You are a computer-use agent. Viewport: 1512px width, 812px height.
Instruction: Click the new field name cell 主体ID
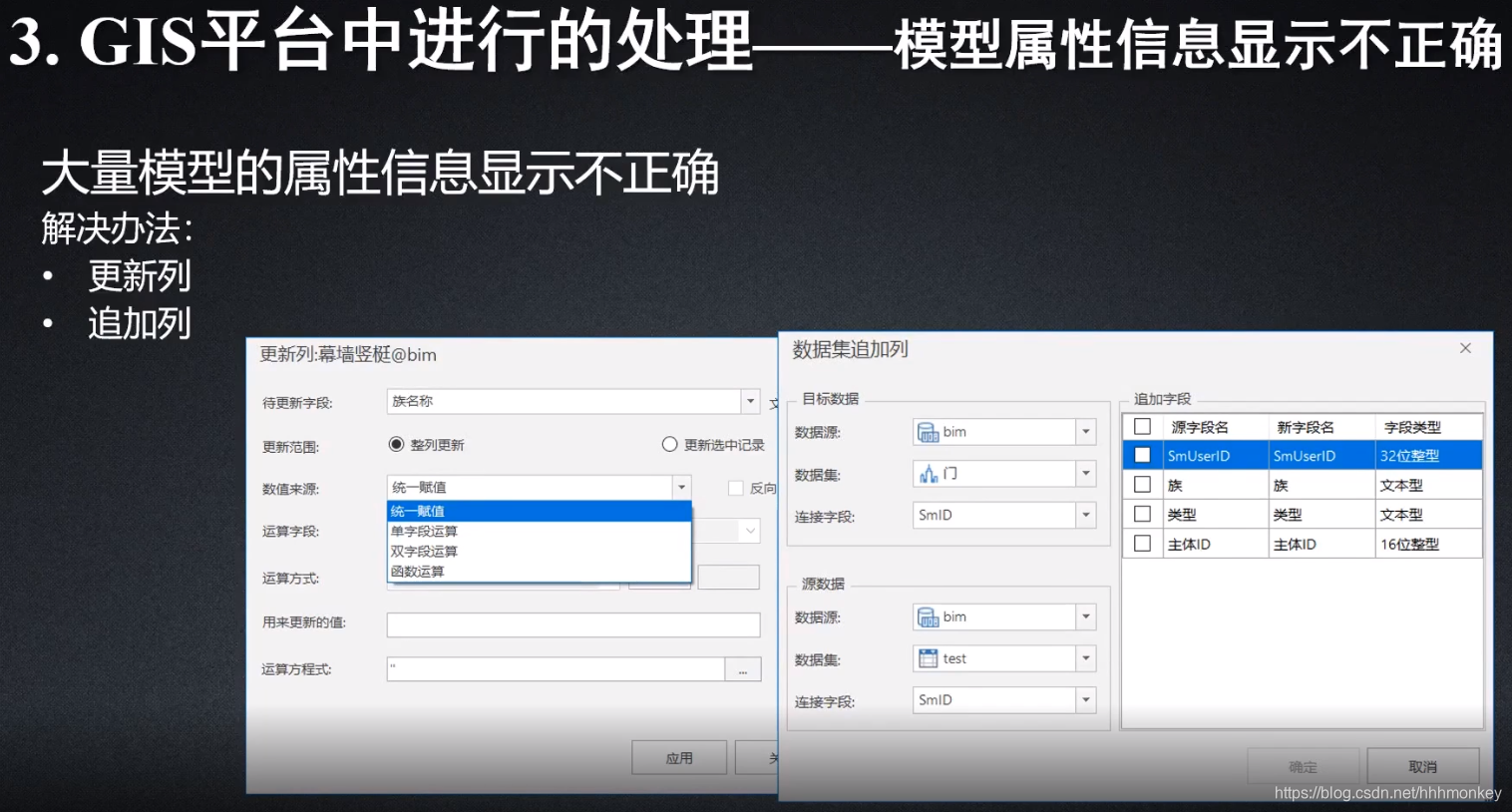coord(1322,544)
